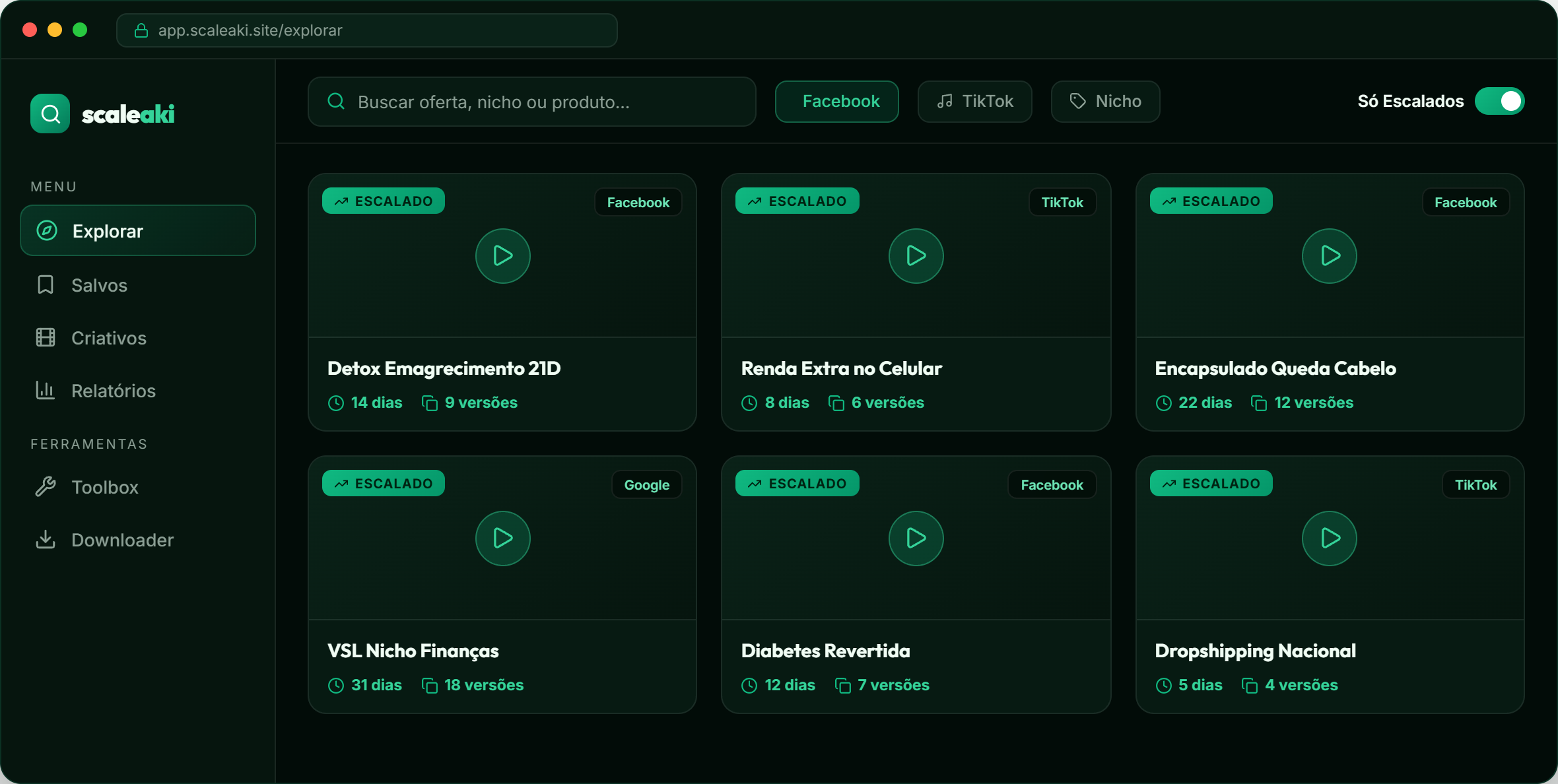
Task: Click Facebook tag on Diabetes Revertida card
Action: tap(1052, 485)
